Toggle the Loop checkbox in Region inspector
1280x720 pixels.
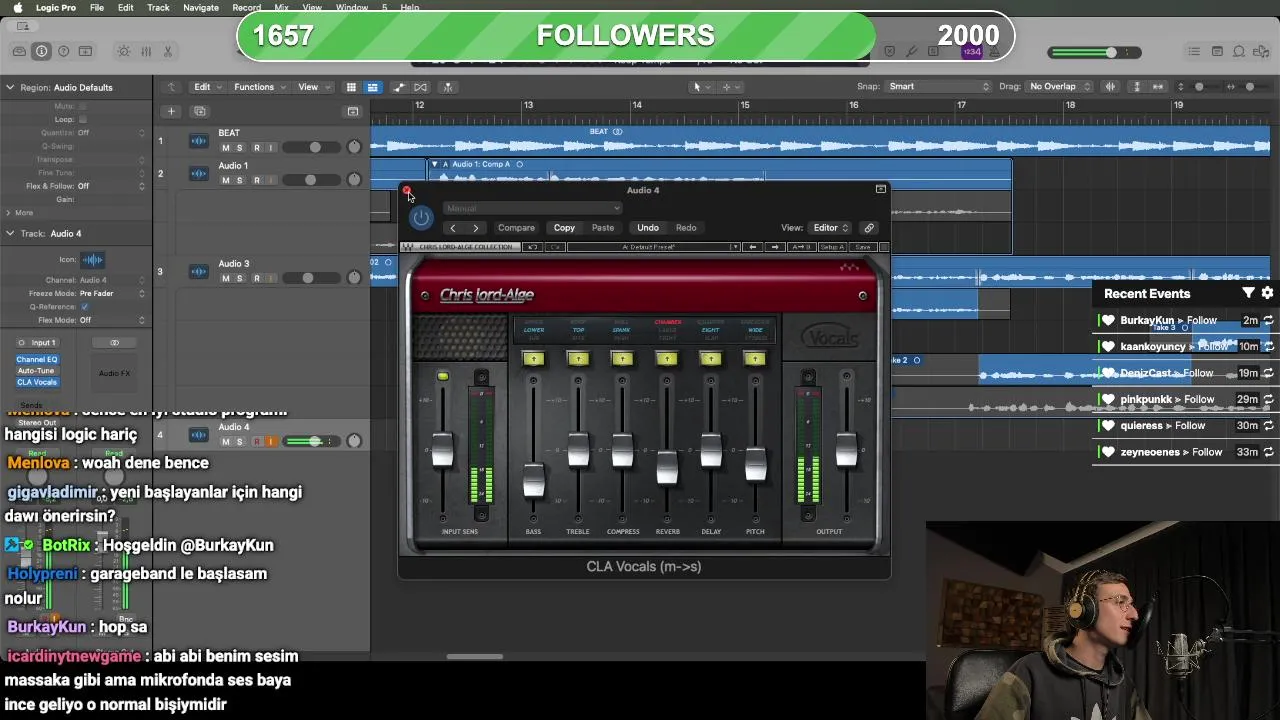[x=82, y=119]
